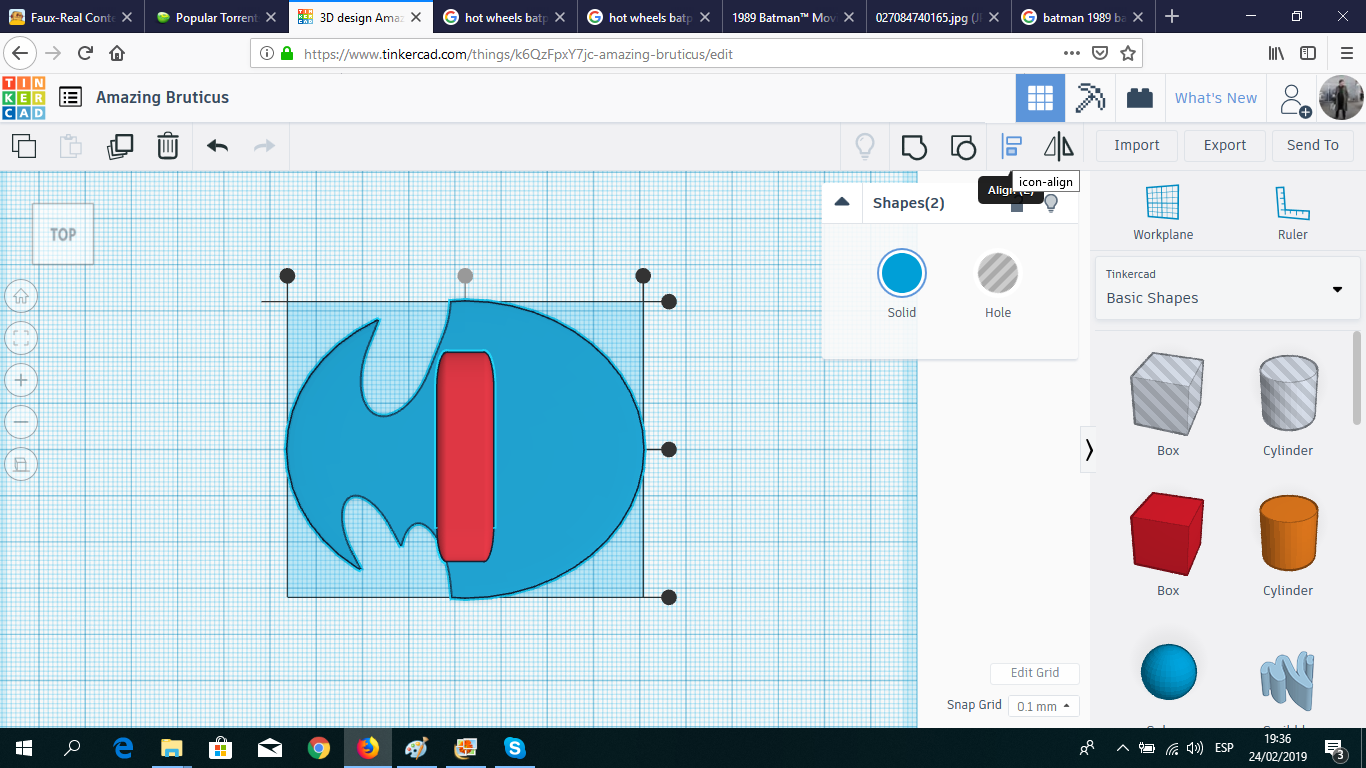Switch to batman 1989 browser tab
The height and width of the screenshot is (768, 1366).
pos(1082,17)
